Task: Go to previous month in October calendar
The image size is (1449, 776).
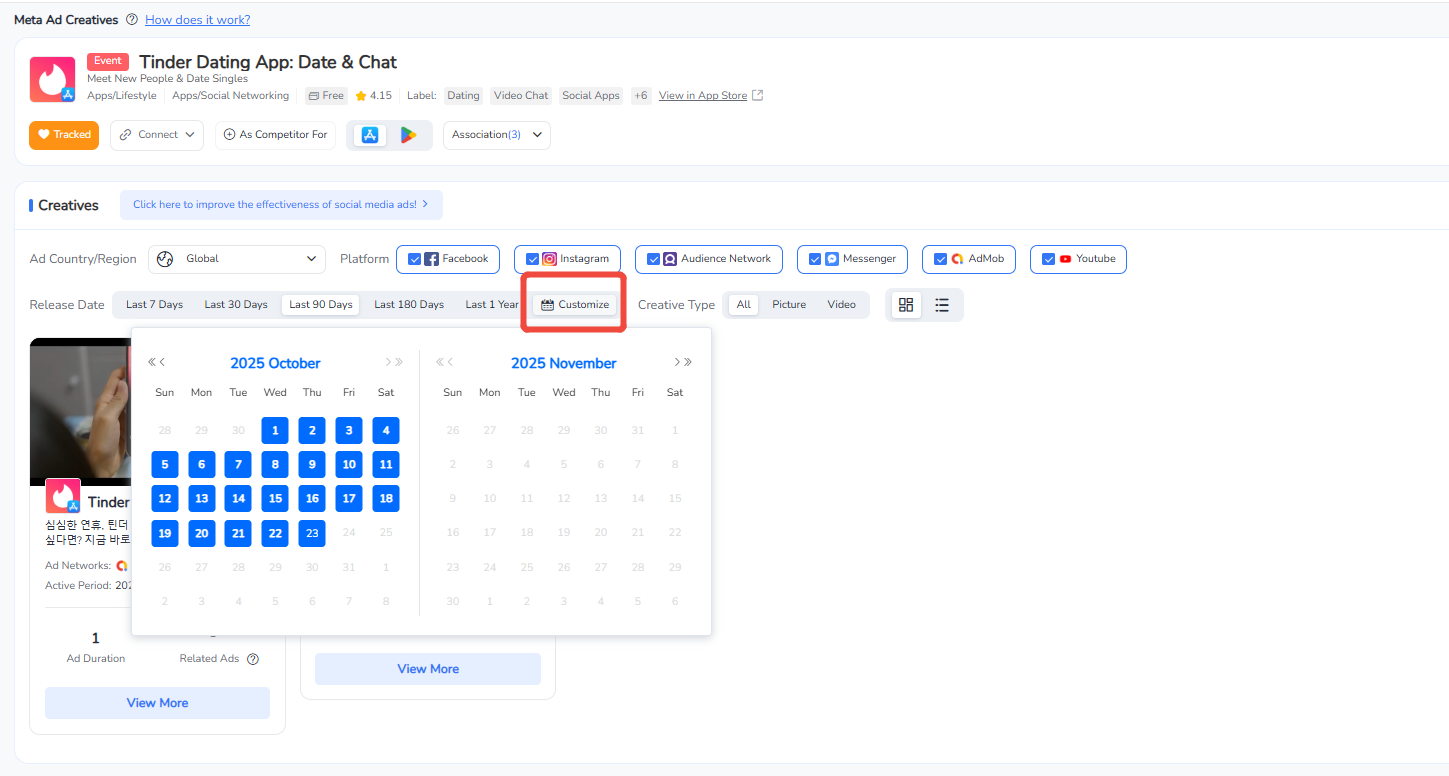Action: 163,363
